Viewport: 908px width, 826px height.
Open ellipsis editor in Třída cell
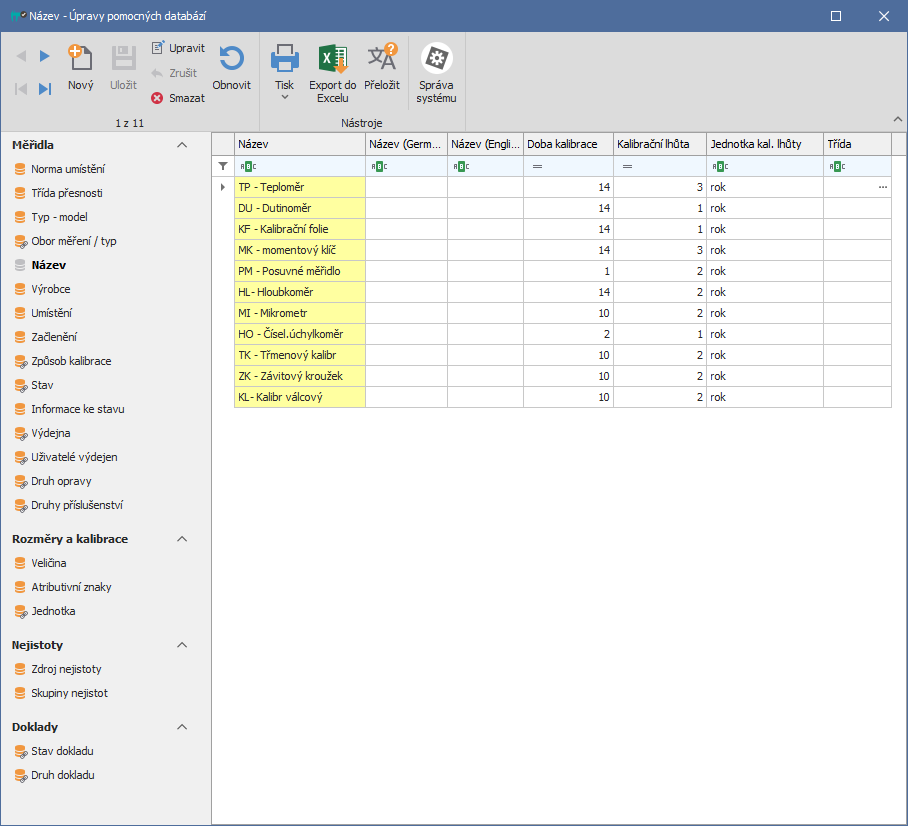click(x=883, y=187)
